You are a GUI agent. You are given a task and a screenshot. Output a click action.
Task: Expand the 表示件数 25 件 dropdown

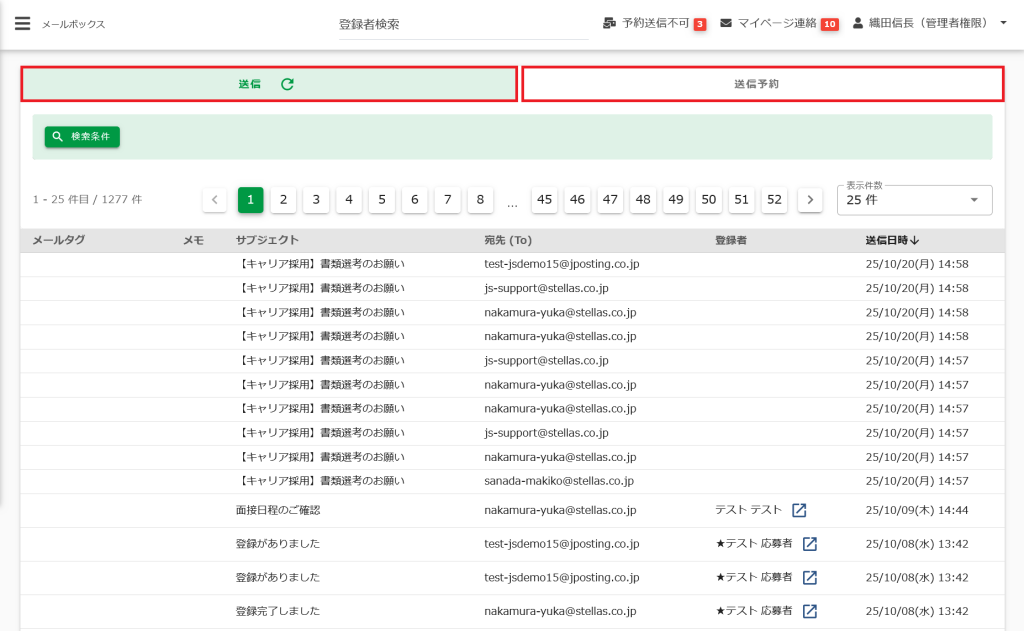click(x=974, y=200)
